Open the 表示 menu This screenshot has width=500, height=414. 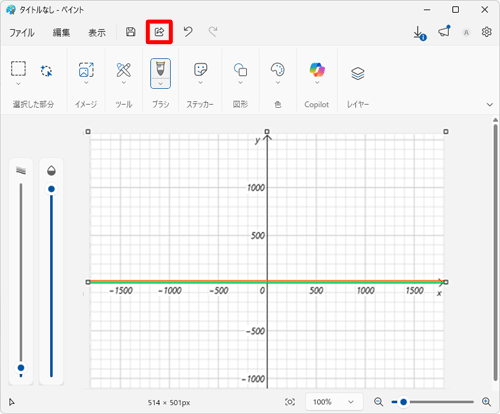coord(97,33)
